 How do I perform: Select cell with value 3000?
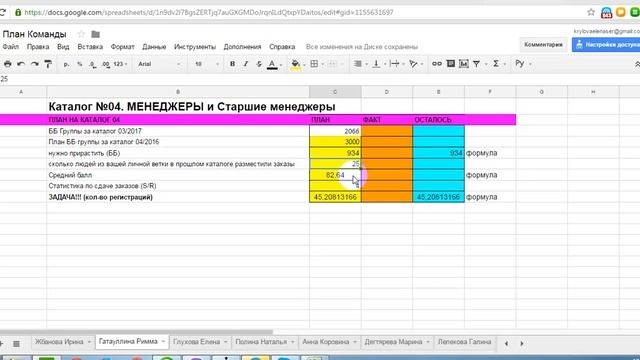coord(335,142)
